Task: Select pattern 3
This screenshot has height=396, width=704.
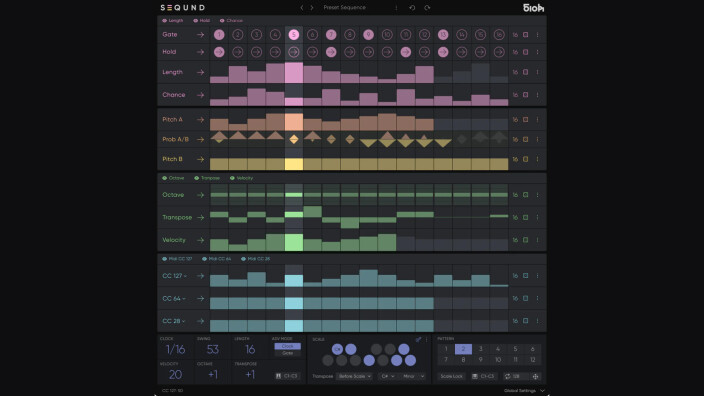Action: click(480, 349)
